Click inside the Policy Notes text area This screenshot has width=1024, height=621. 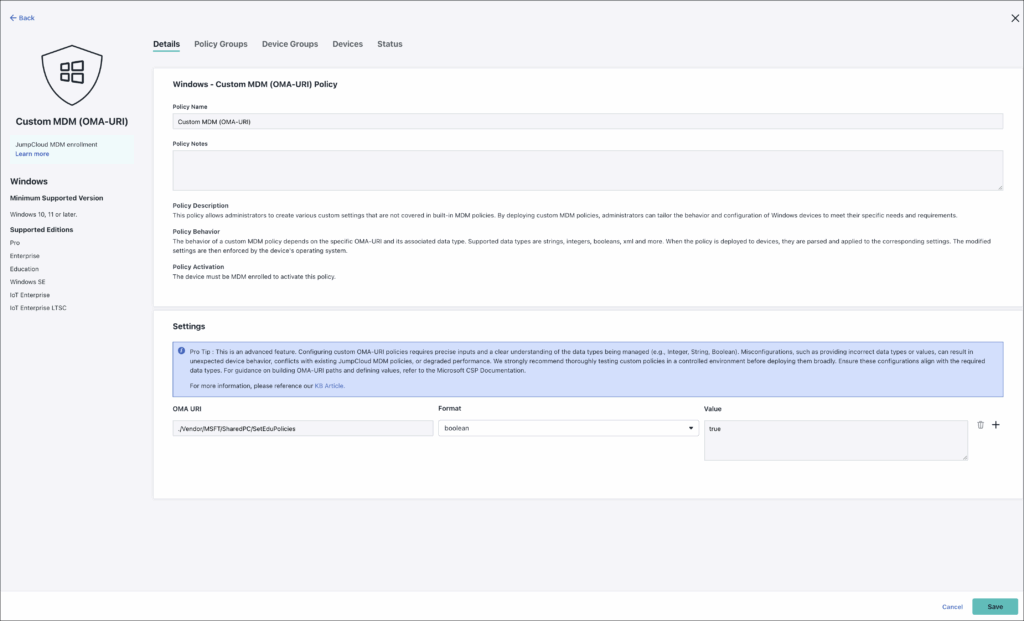pyautogui.click(x=587, y=170)
